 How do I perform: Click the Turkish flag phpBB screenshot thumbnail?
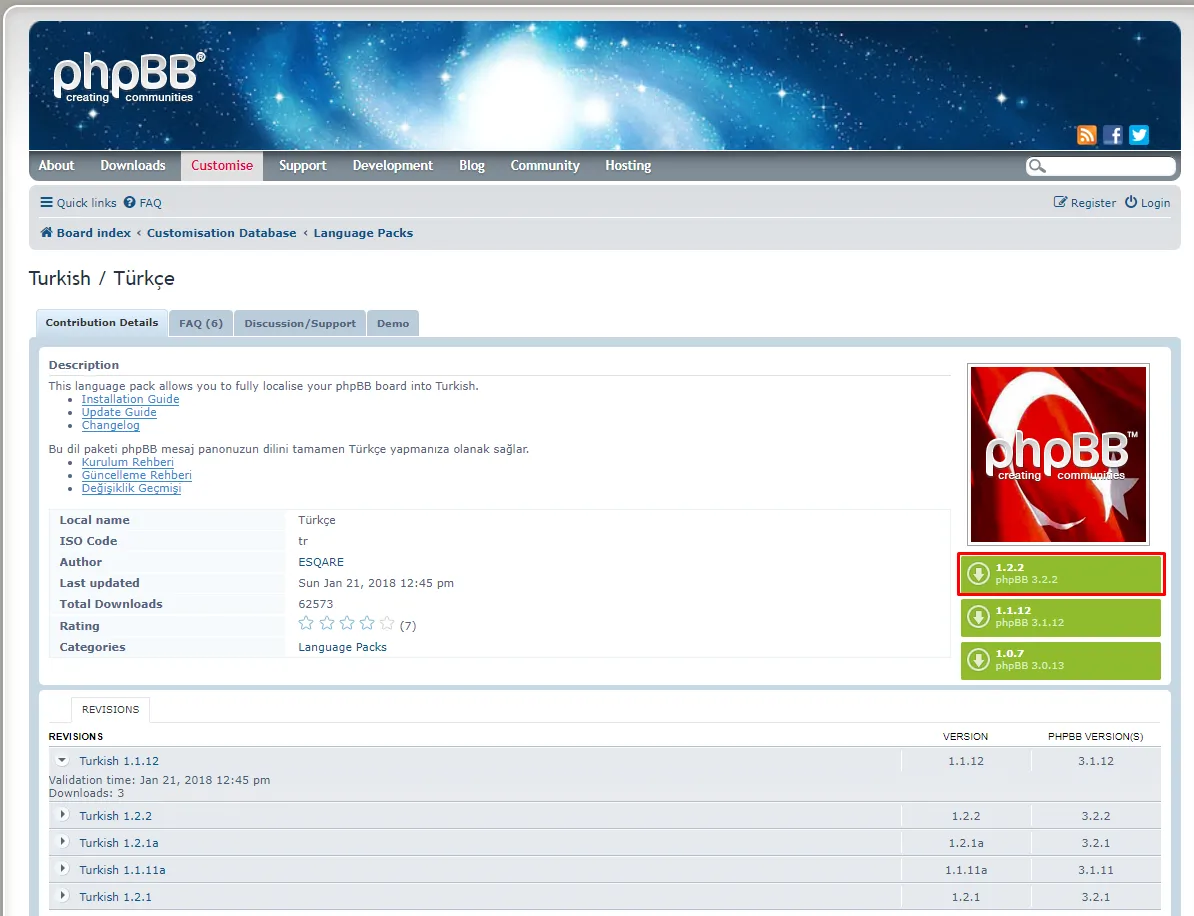[x=1058, y=454]
